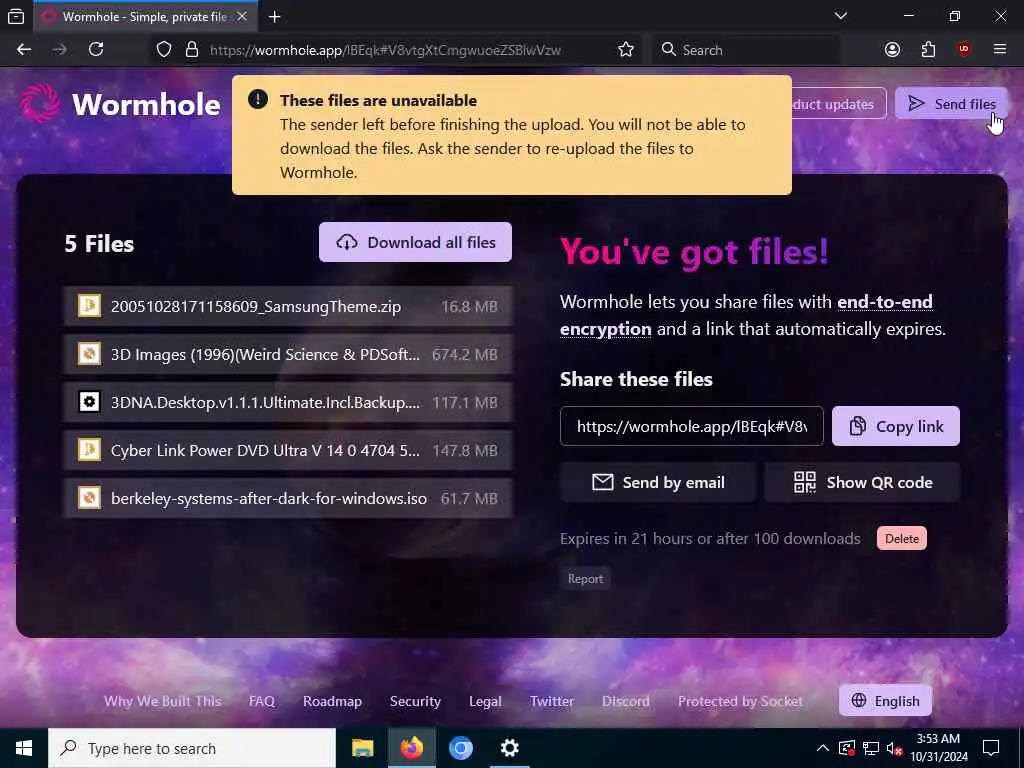Click the Firefox taskbar icon
This screenshot has width=1024, height=768.
click(411, 748)
